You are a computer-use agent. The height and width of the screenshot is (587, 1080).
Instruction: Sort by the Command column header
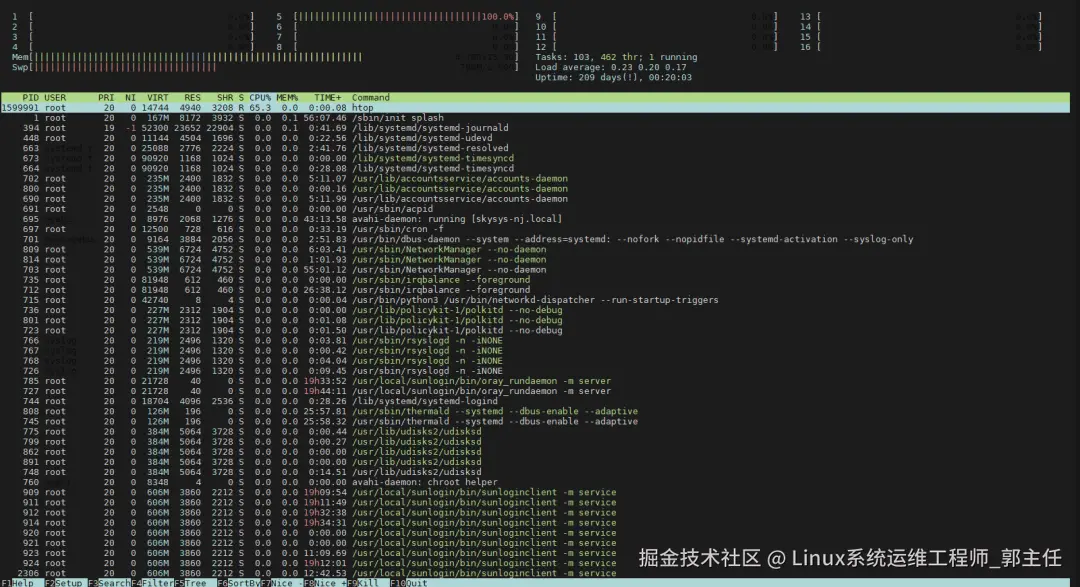click(x=371, y=98)
